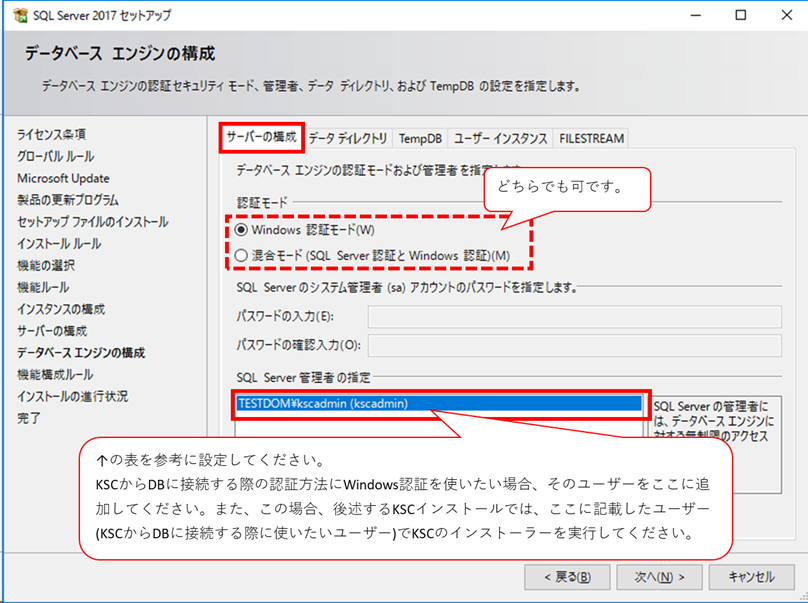Click サーバーの構成 step in sidebar list
Viewport: 808px width, 603px height.
point(52,330)
